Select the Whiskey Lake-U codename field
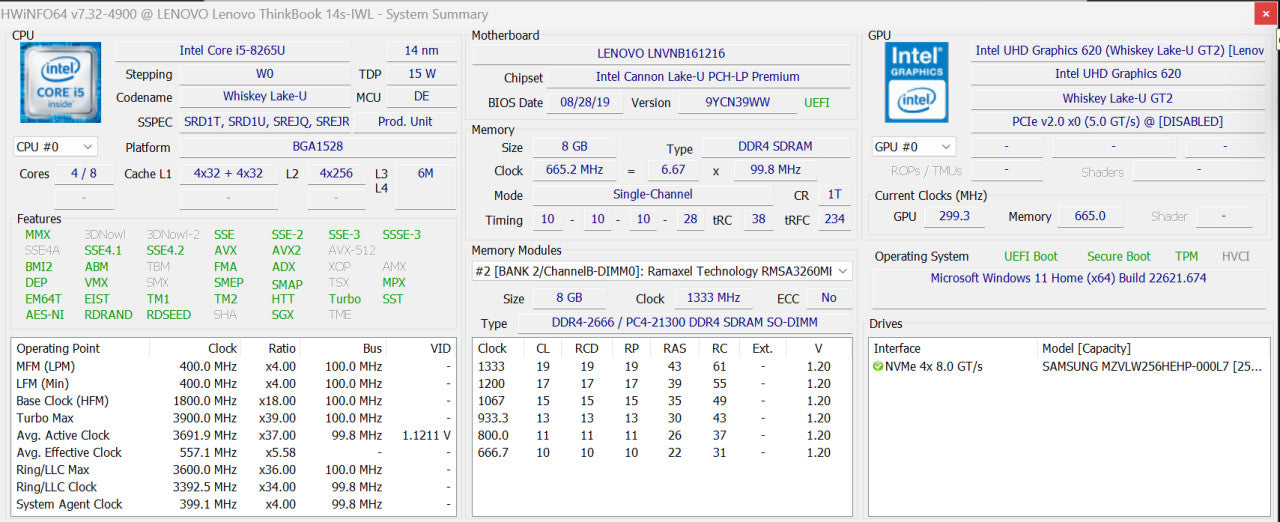1280x522 pixels. [x=264, y=97]
